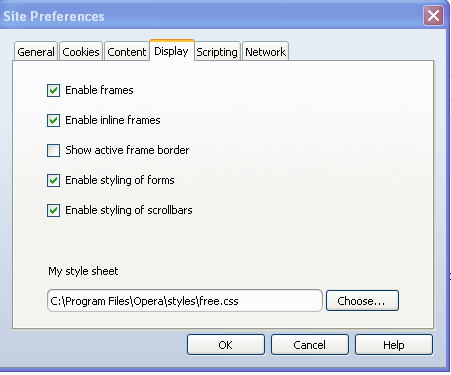Image resolution: width=451 pixels, height=375 pixels.
Task: Open Help for this dialog
Action: (394, 345)
